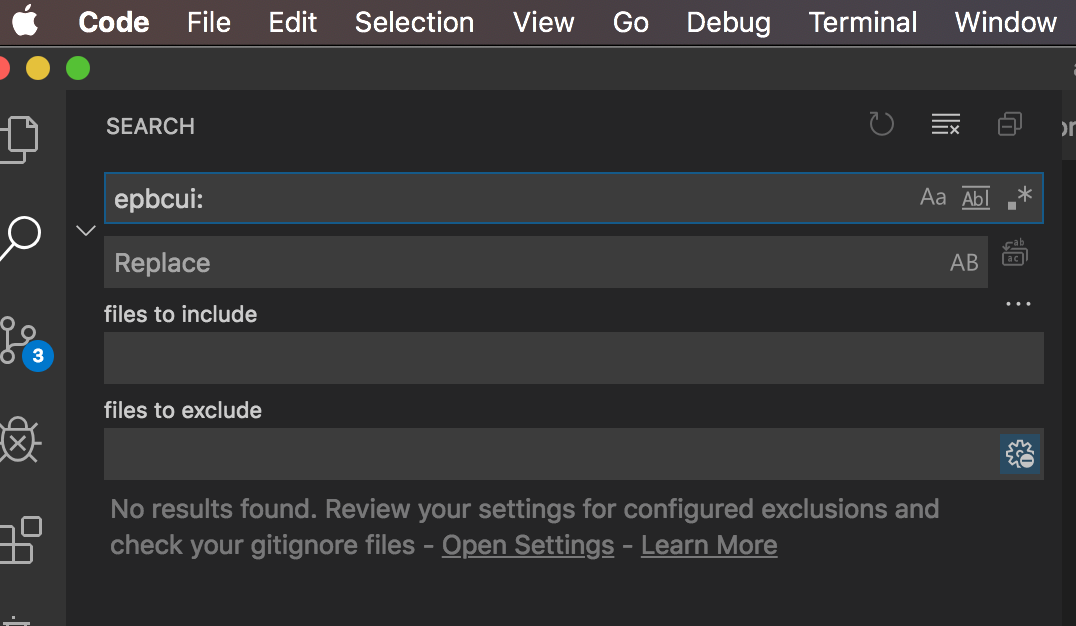Enable Match Case for the search
The width and height of the screenshot is (1076, 626).
pos(933,197)
